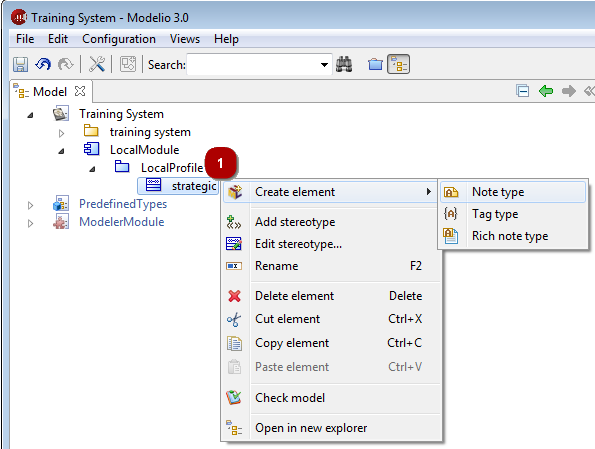The width and height of the screenshot is (595, 449).
Task: Open the File menu
Action: click(25, 39)
